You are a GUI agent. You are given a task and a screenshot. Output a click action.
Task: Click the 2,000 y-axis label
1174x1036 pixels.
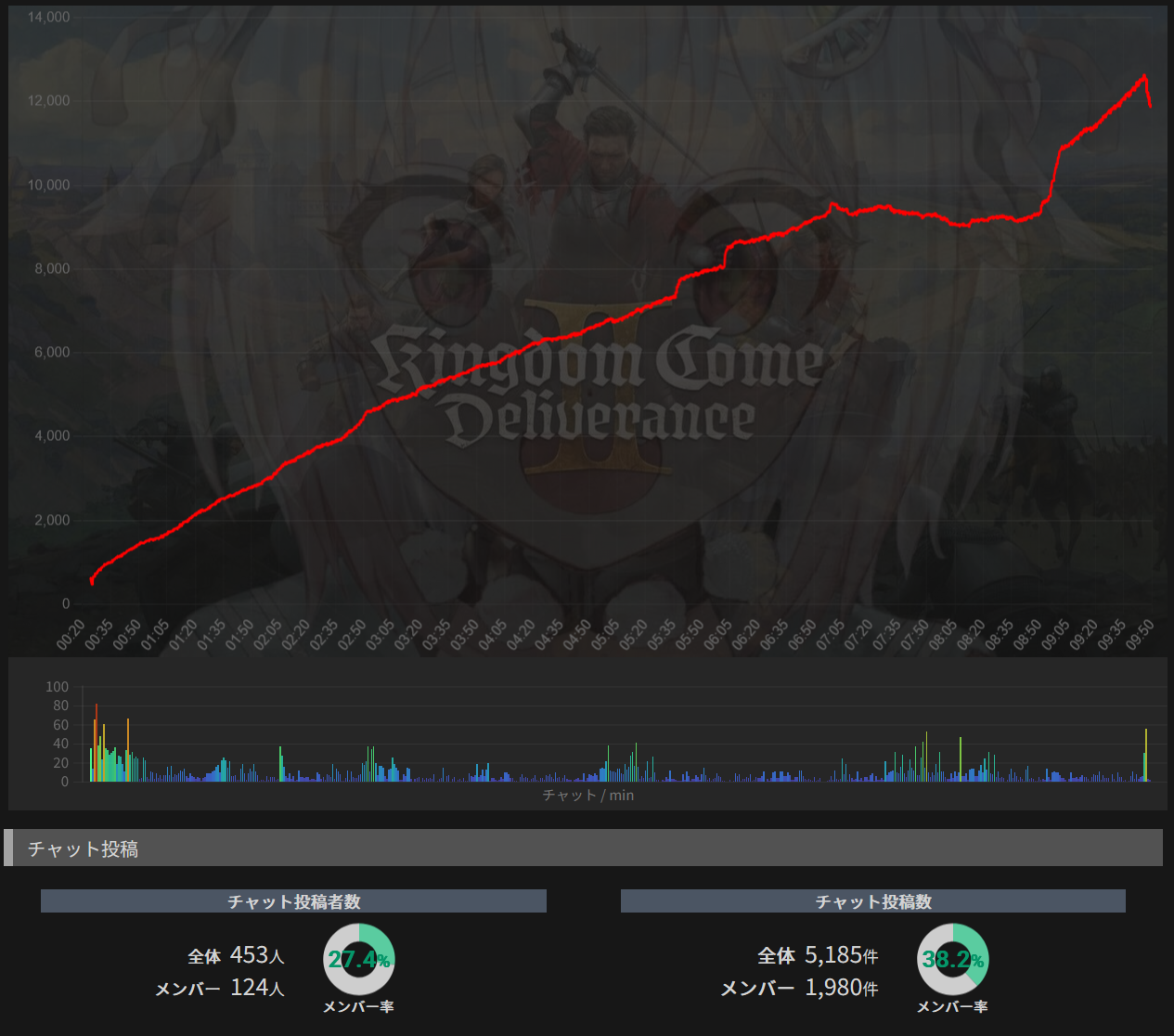[52, 520]
